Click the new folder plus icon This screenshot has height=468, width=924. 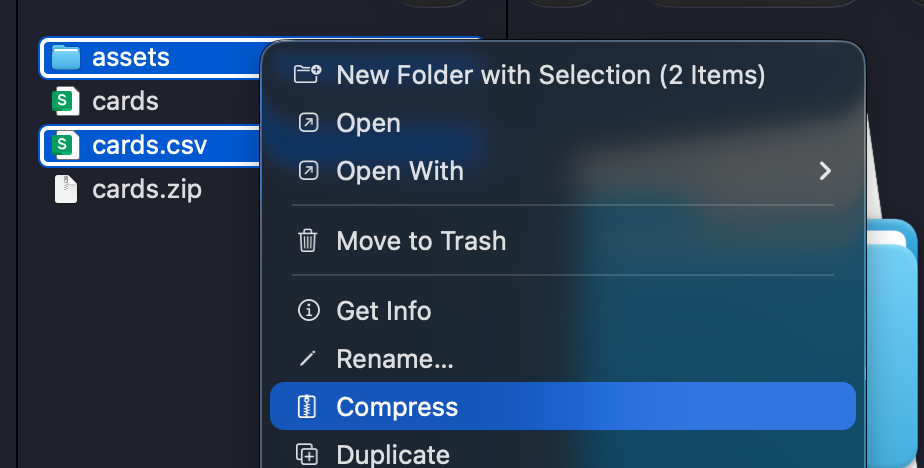point(308,74)
